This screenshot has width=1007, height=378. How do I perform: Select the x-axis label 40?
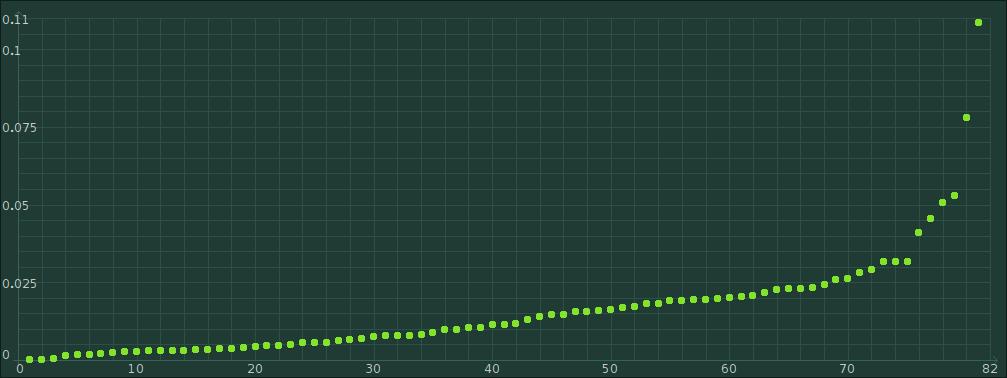pos(492,369)
